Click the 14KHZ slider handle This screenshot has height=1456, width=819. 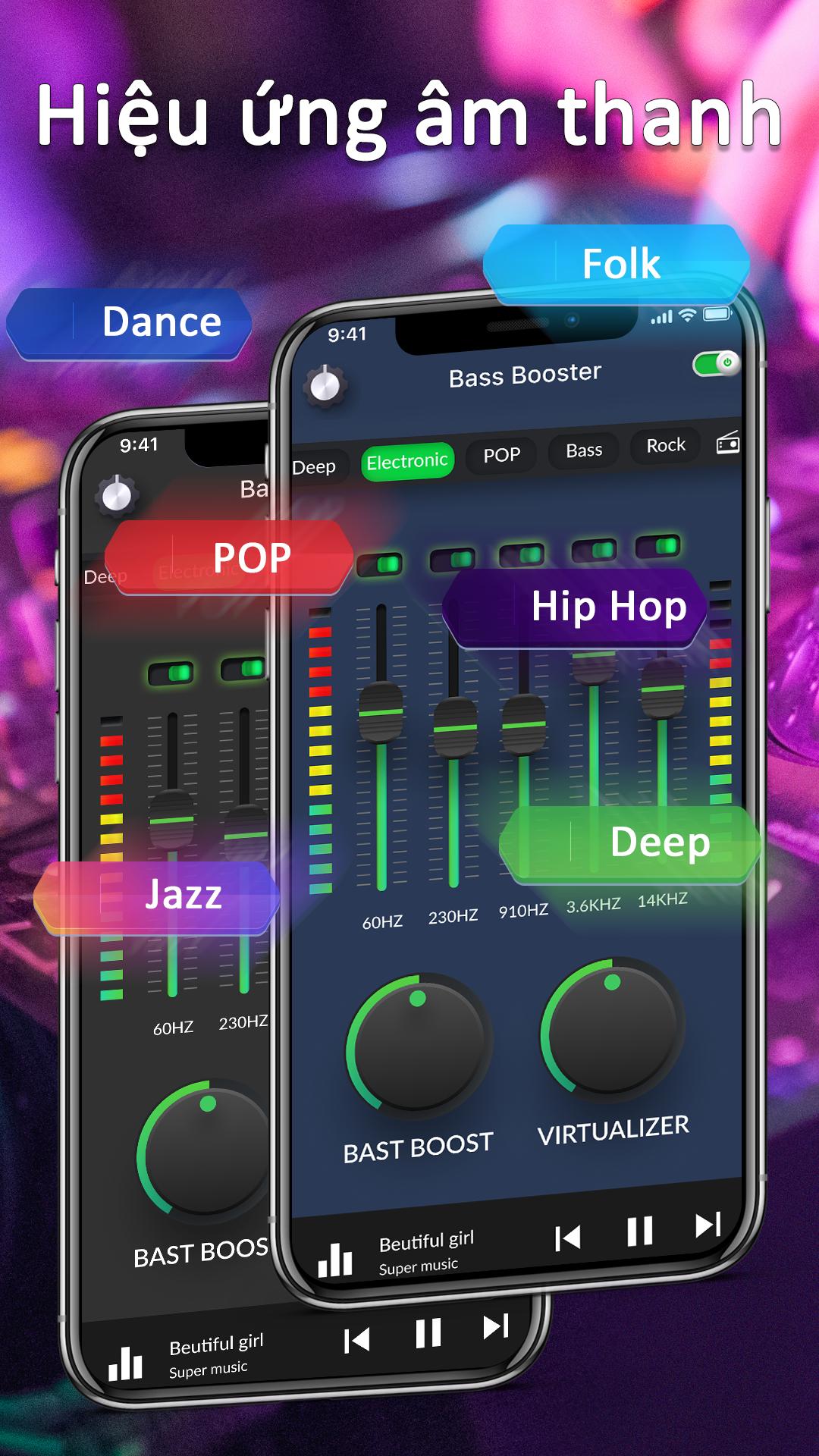click(x=663, y=688)
